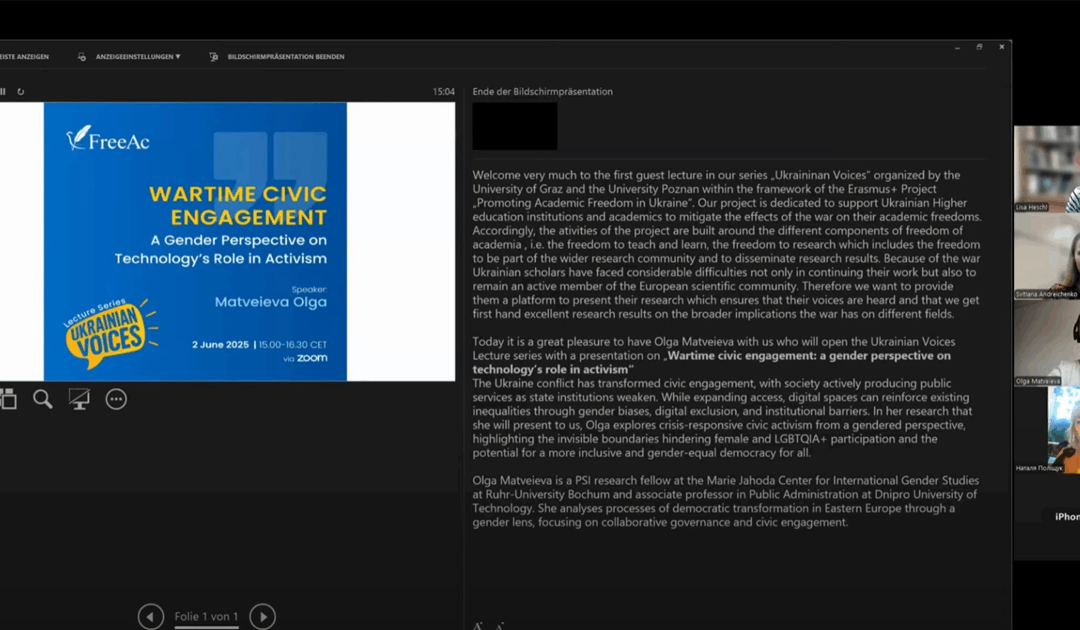
Task: Click the previous slide arrow
Action: (x=151, y=616)
